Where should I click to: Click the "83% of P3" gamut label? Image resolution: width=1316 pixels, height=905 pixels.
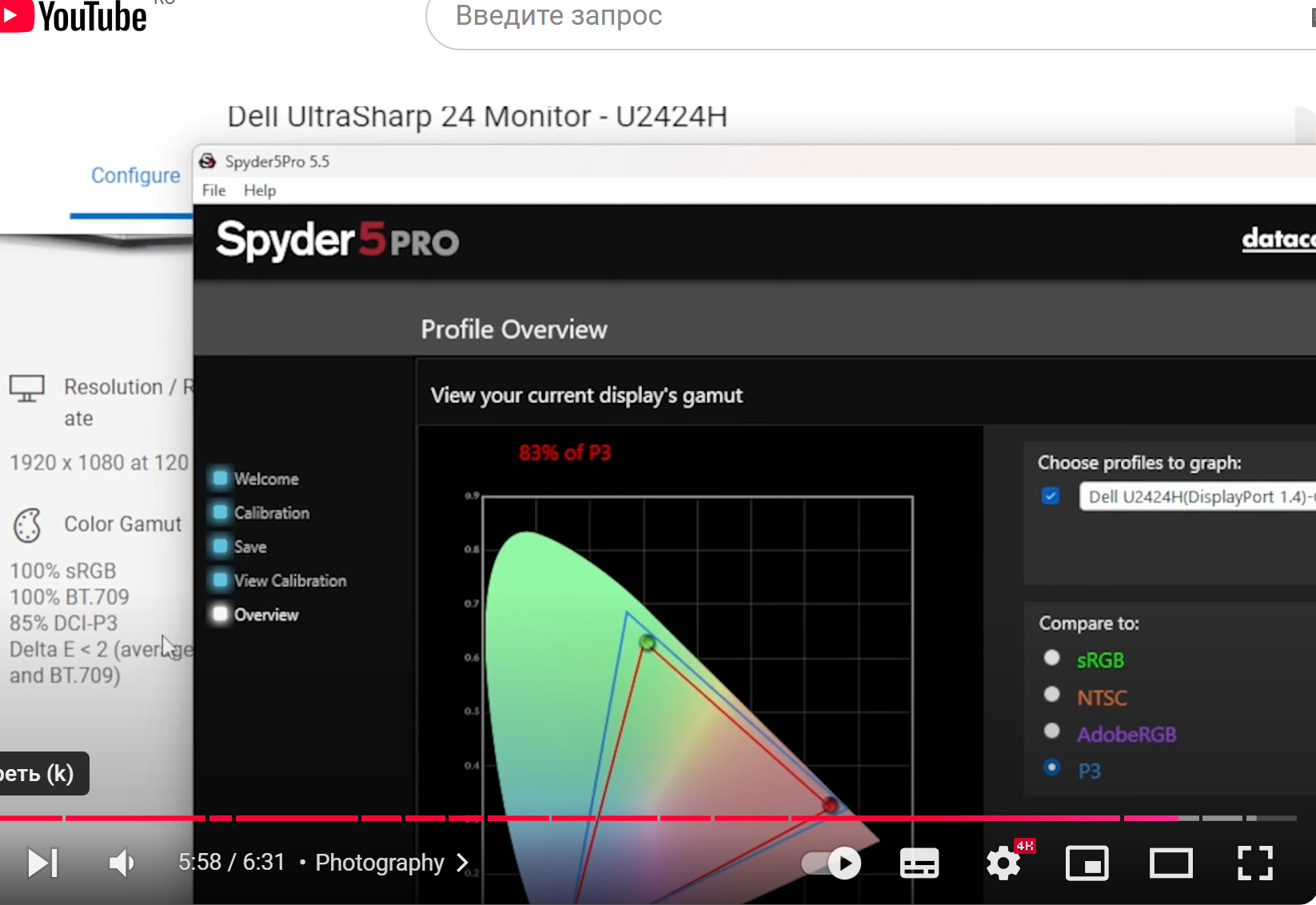coord(564,452)
